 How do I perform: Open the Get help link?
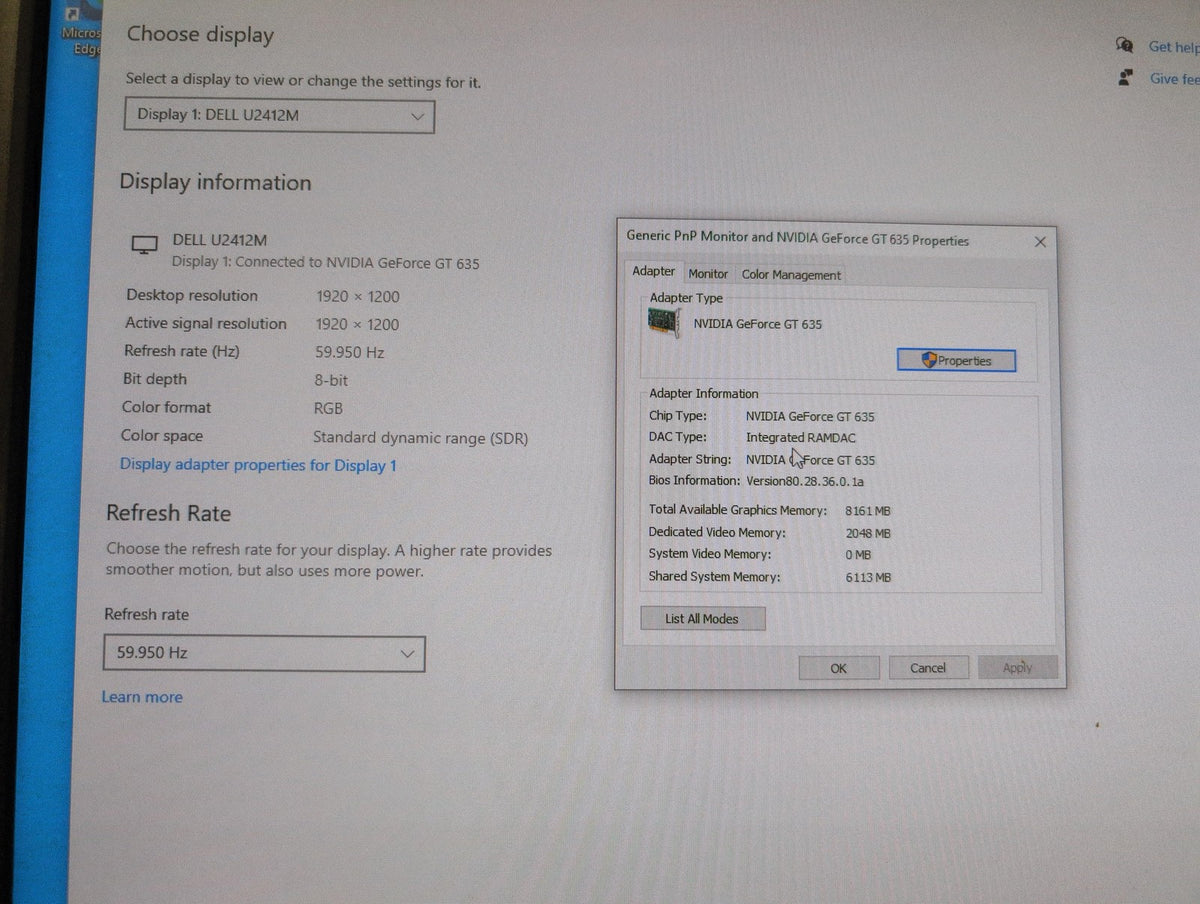[x=1173, y=46]
